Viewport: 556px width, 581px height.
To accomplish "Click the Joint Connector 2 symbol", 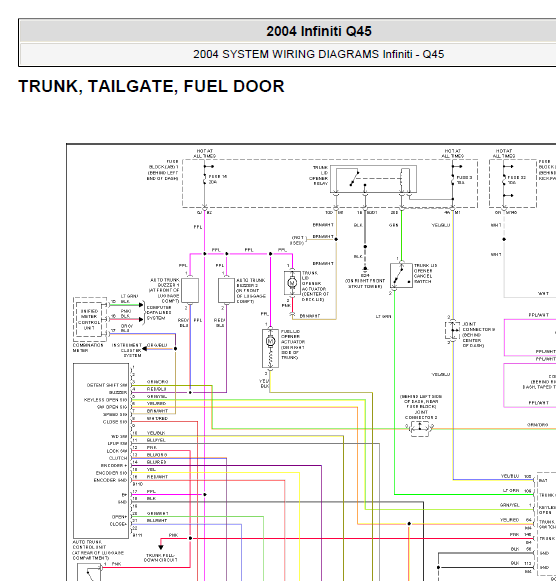I will [x=420, y=428].
